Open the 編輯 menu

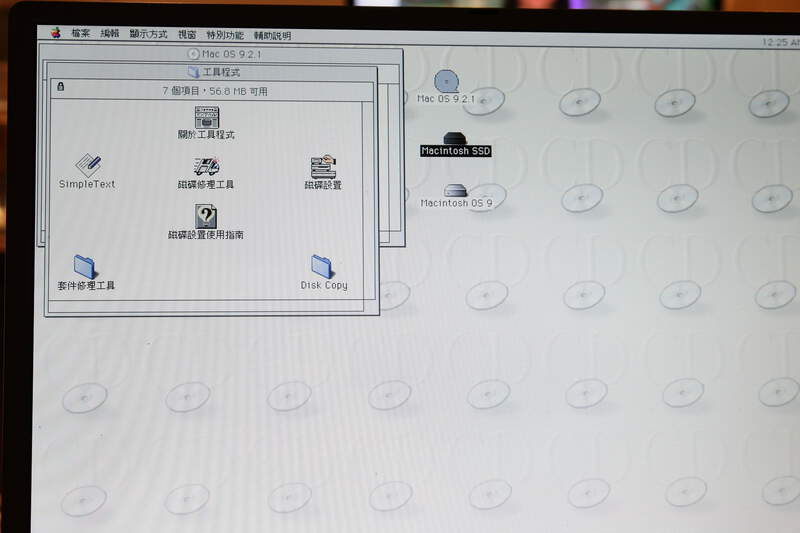pos(110,34)
